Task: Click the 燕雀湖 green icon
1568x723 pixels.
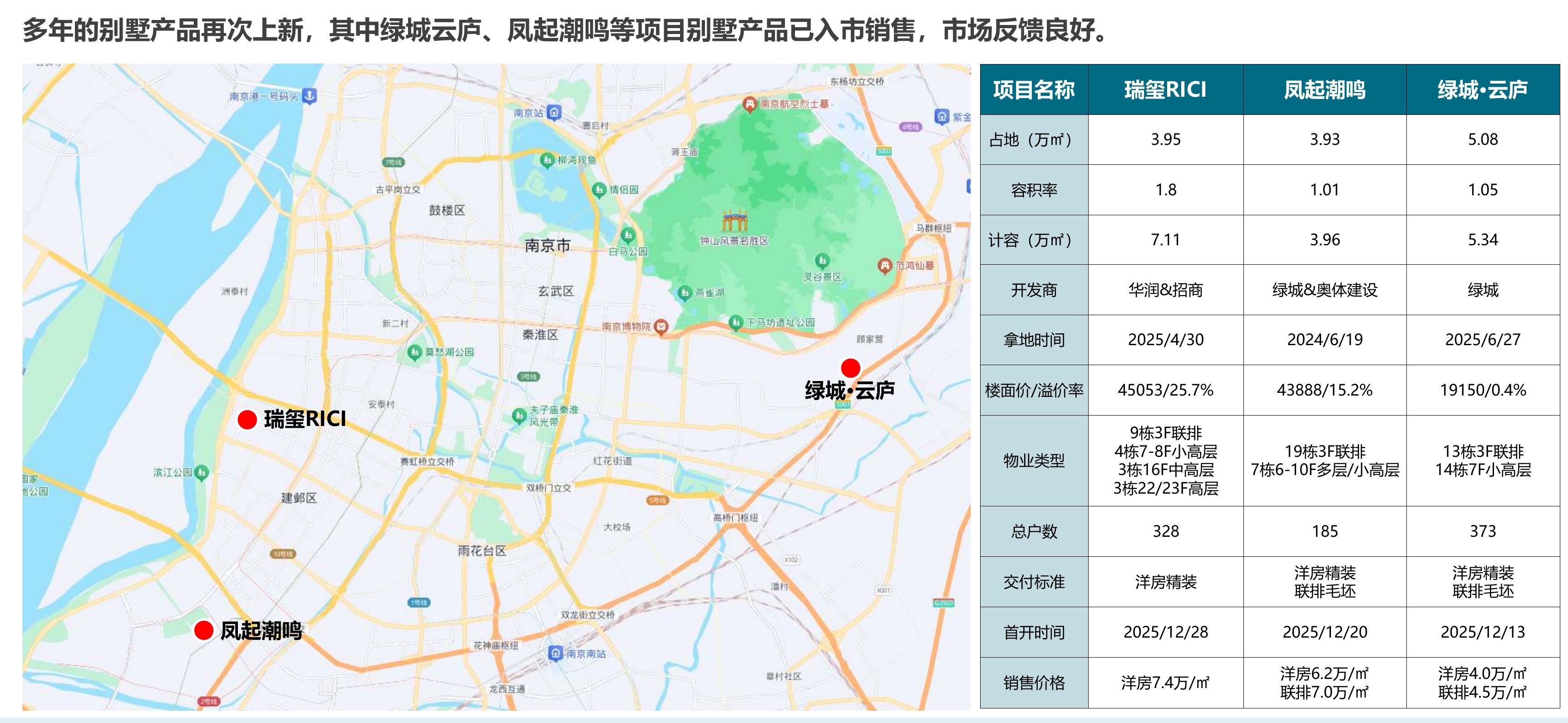Action: tap(685, 293)
